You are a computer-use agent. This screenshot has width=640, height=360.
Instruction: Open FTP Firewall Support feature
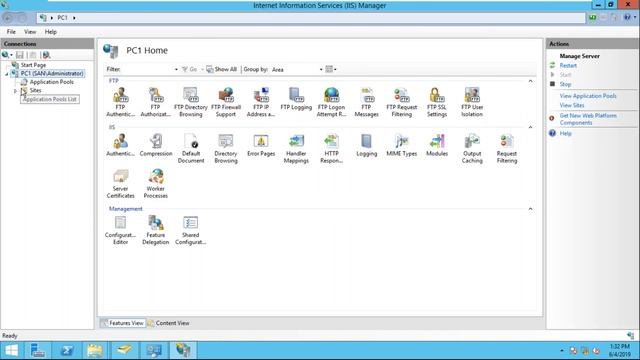(x=226, y=102)
